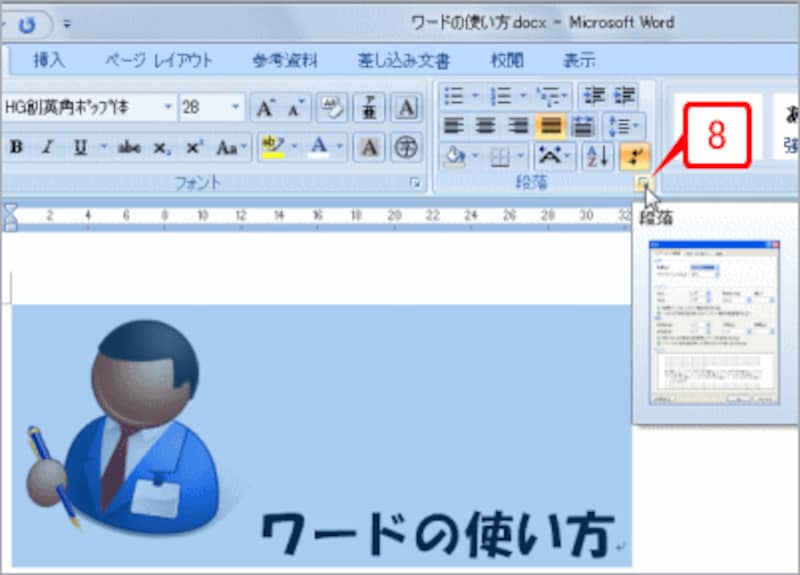Open Font dialog launcher
The height and width of the screenshot is (575, 800).
[x=415, y=183]
